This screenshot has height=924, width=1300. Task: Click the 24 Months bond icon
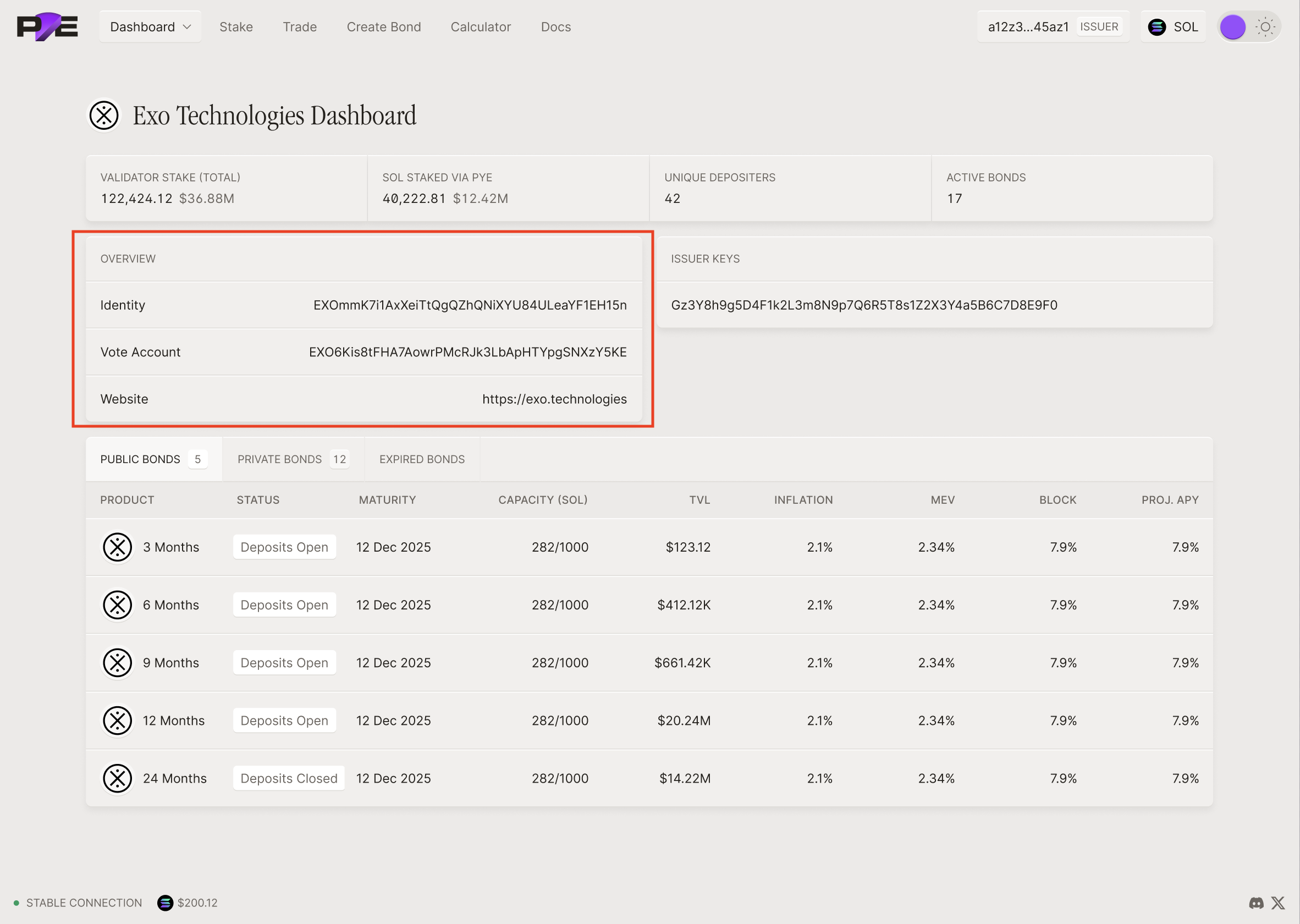pos(118,778)
